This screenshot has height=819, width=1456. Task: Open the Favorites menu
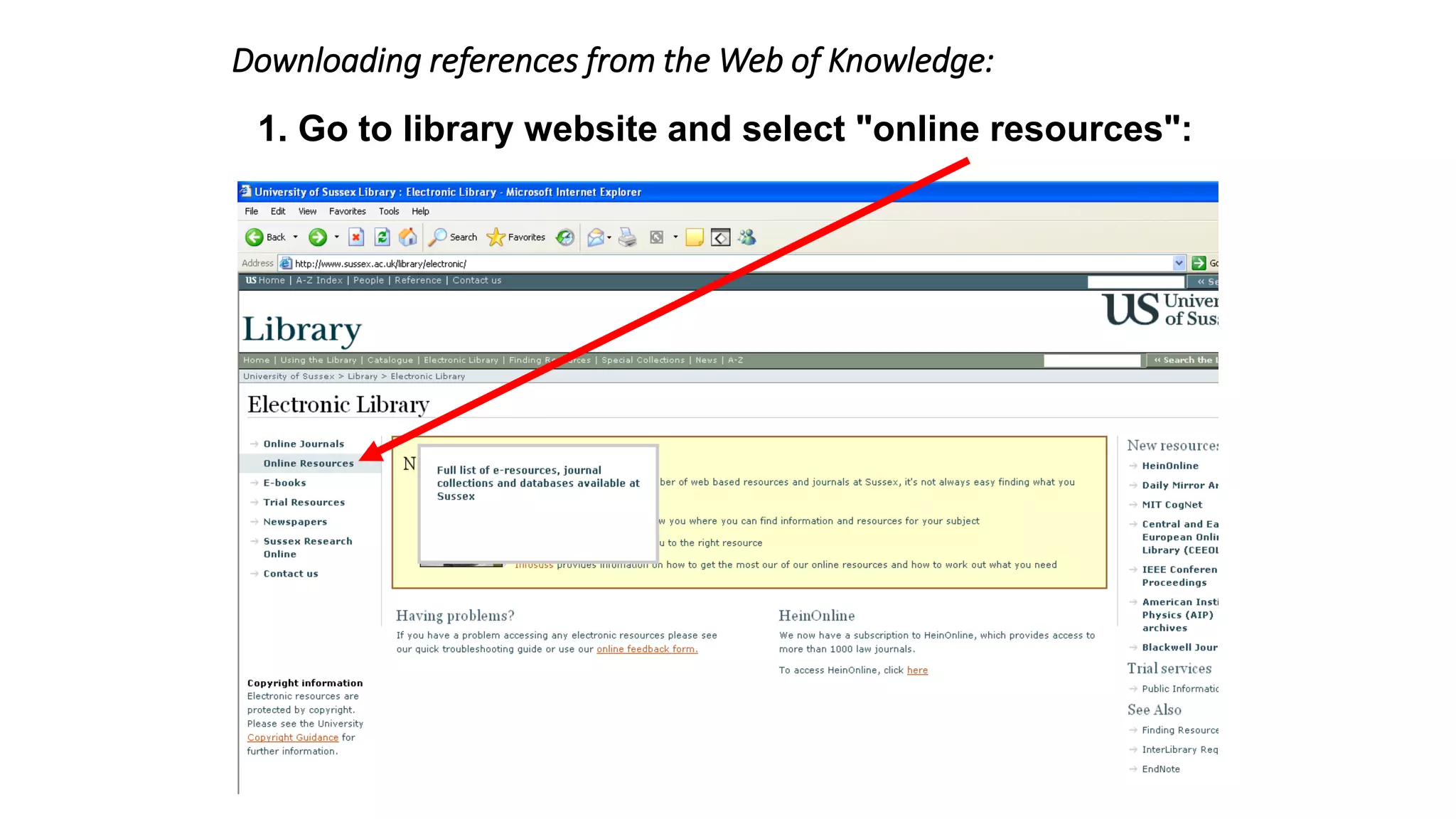pos(348,211)
